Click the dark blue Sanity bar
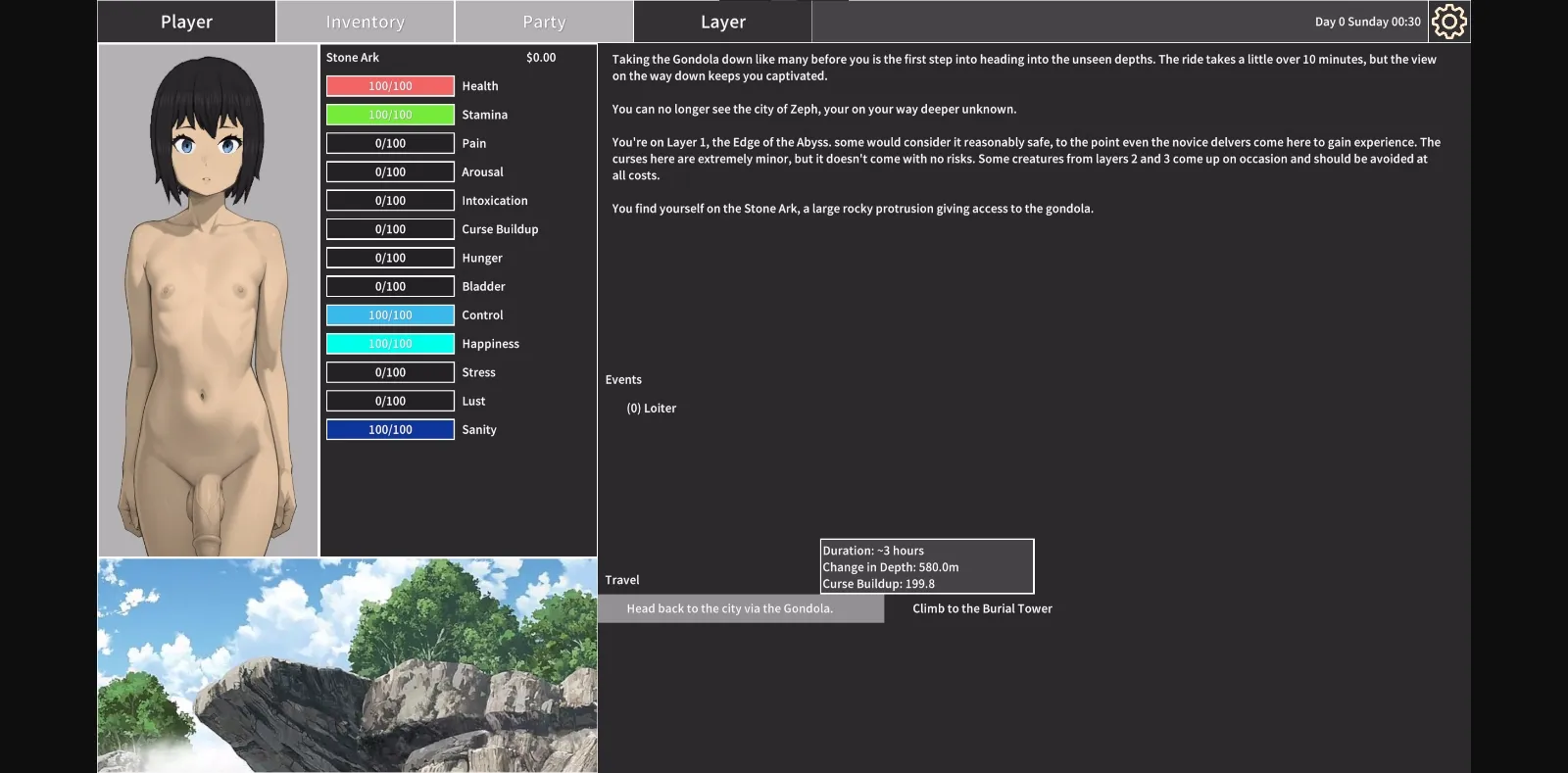 coord(390,430)
